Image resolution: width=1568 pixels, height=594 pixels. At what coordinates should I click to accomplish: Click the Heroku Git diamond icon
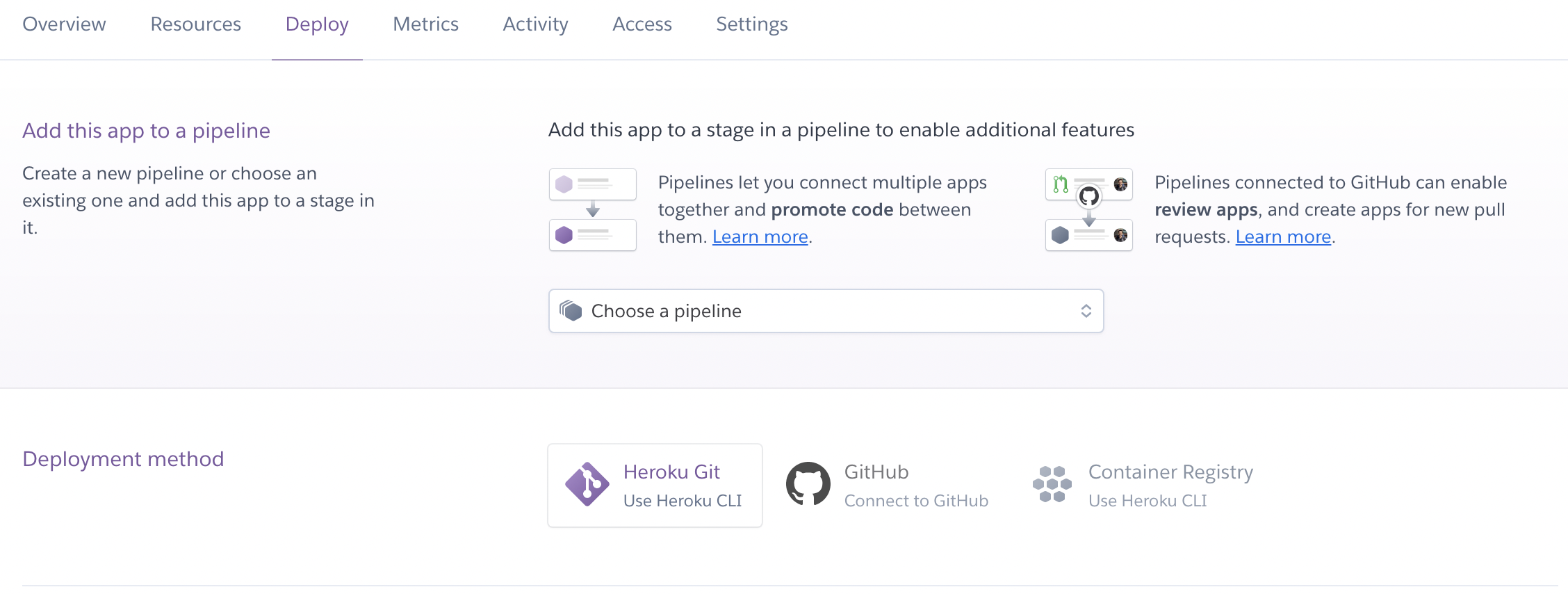coord(587,484)
